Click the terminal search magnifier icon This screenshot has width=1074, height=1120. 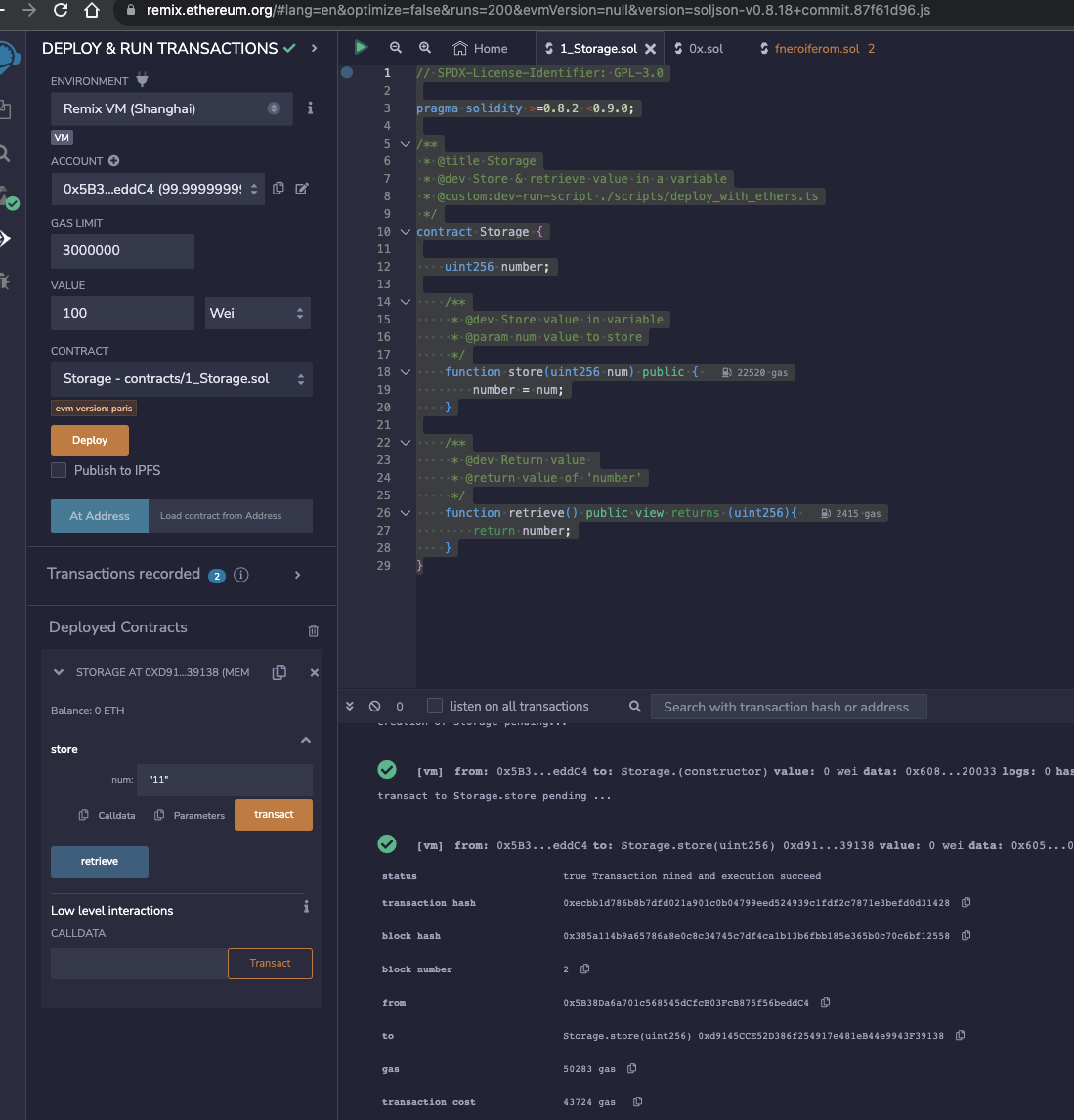coord(635,707)
